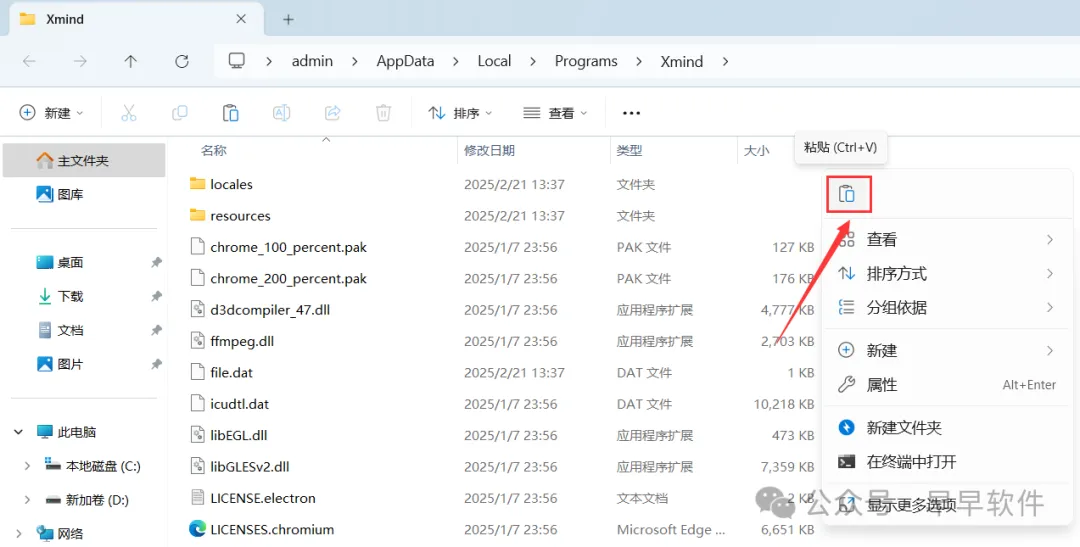Go up one folder level
The height and width of the screenshot is (547, 1080).
tap(131, 61)
